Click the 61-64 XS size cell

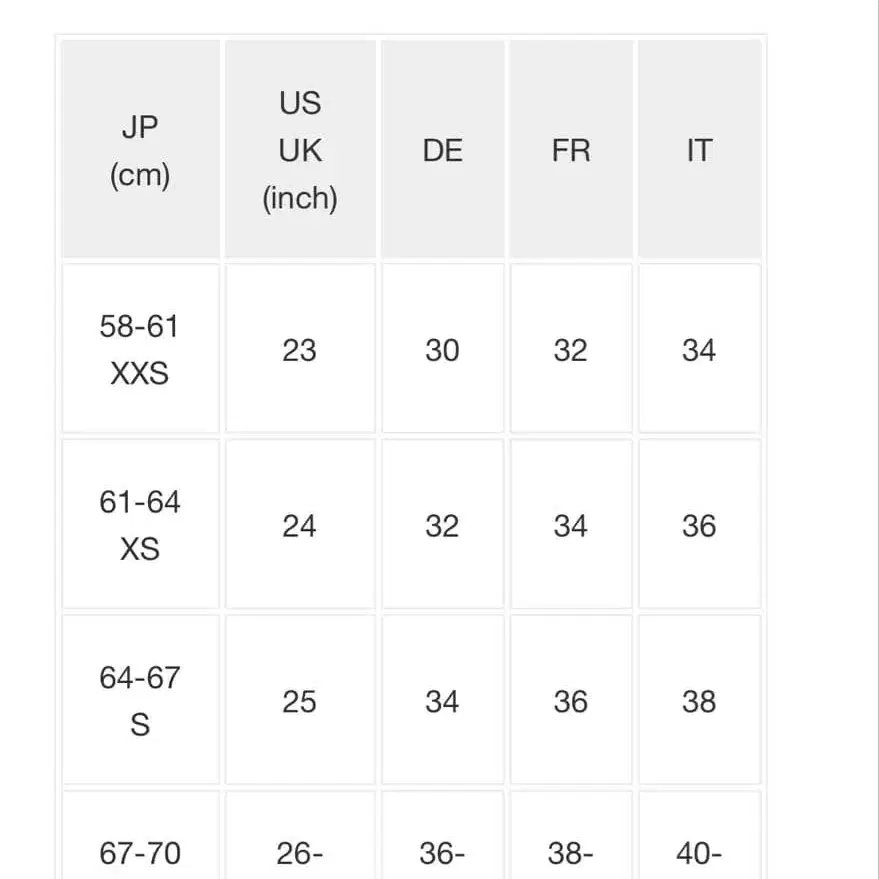[x=140, y=525]
